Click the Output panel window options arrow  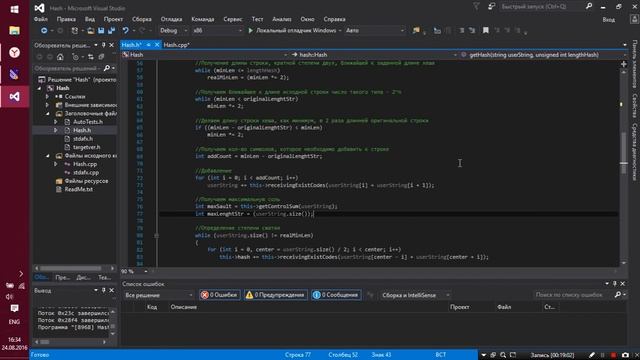tap(96, 290)
